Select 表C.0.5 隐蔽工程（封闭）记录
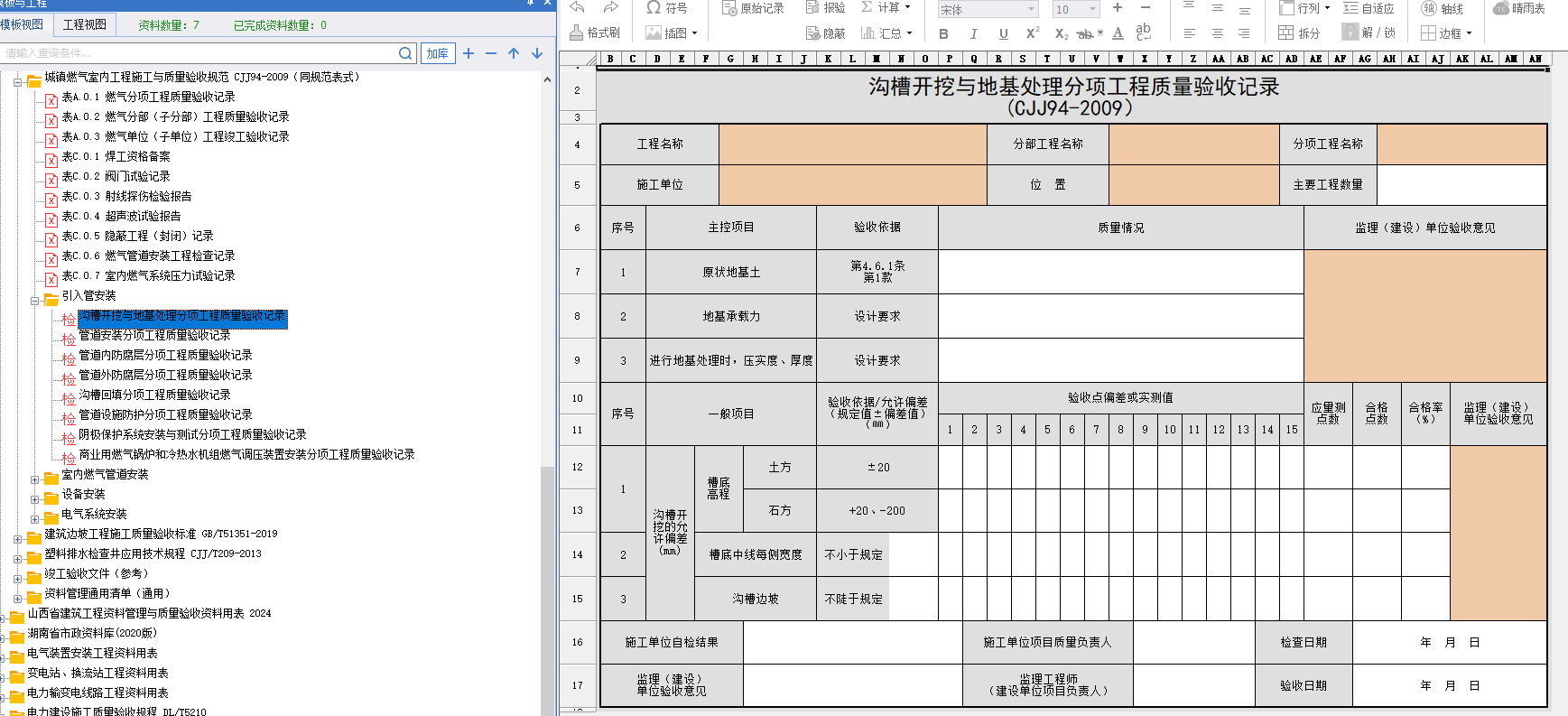This screenshot has width=1568, height=716. [x=137, y=236]
